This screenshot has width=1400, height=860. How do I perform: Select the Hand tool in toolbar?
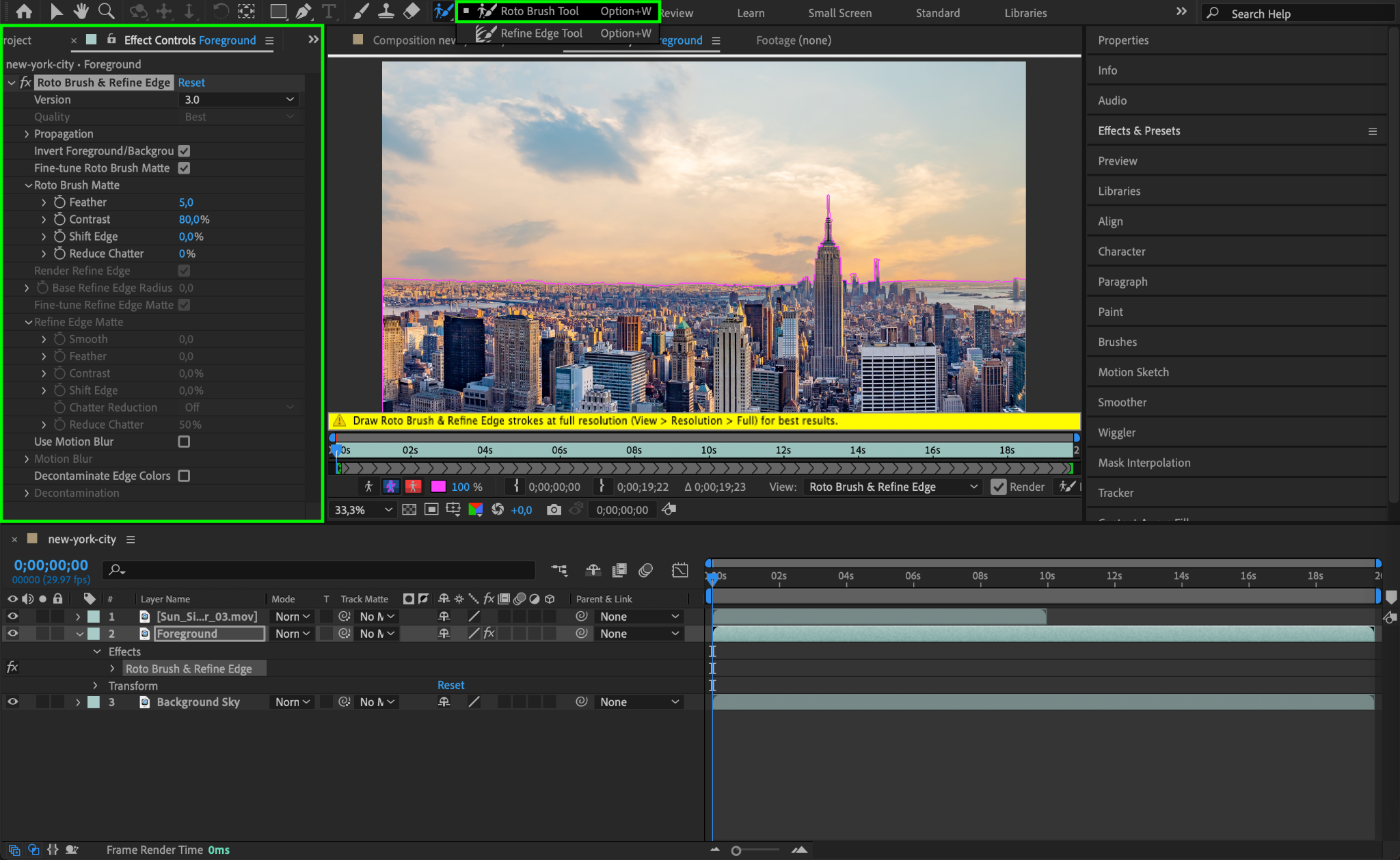[81, 11]
